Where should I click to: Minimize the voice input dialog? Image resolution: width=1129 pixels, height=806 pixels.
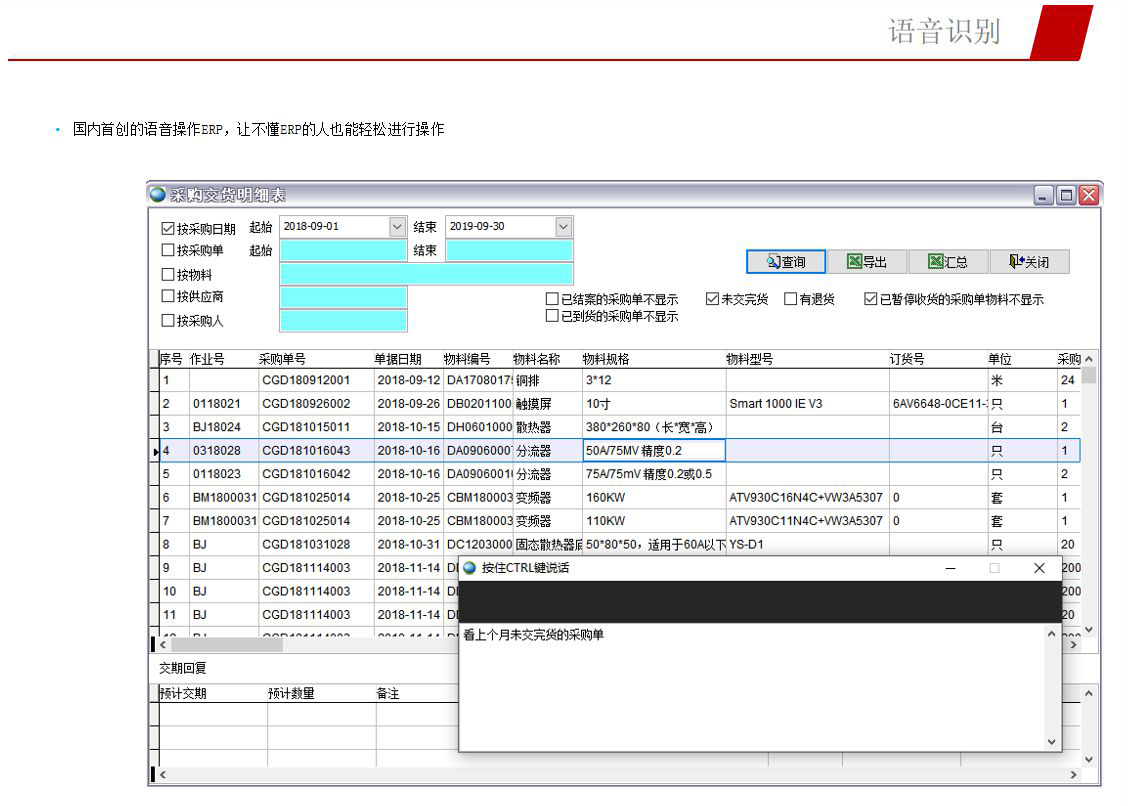950,568
